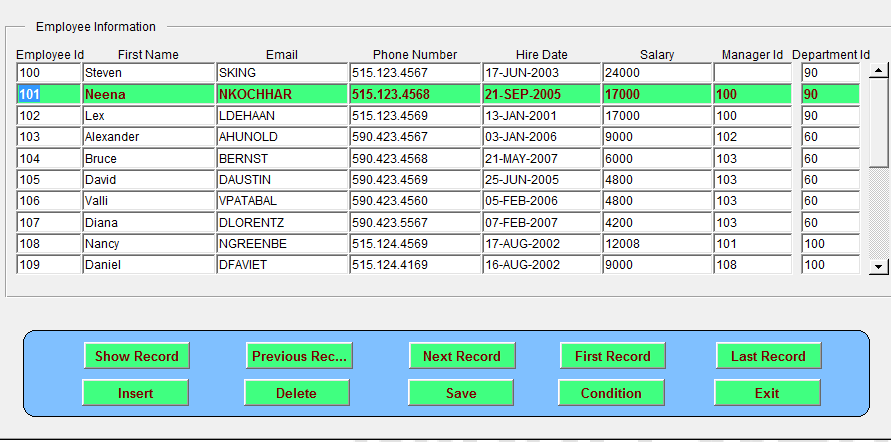Select email field DFAVIET
The width and height of the screenshot is (891, 442).
[282, 265]
